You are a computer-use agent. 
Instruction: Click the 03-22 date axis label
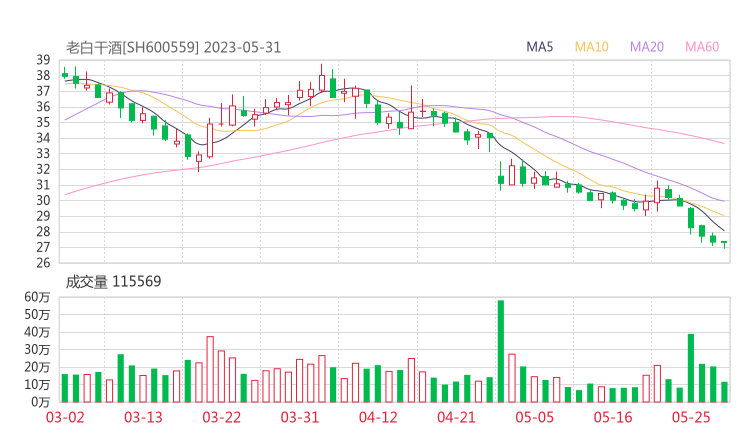click(x=221, y=417)
